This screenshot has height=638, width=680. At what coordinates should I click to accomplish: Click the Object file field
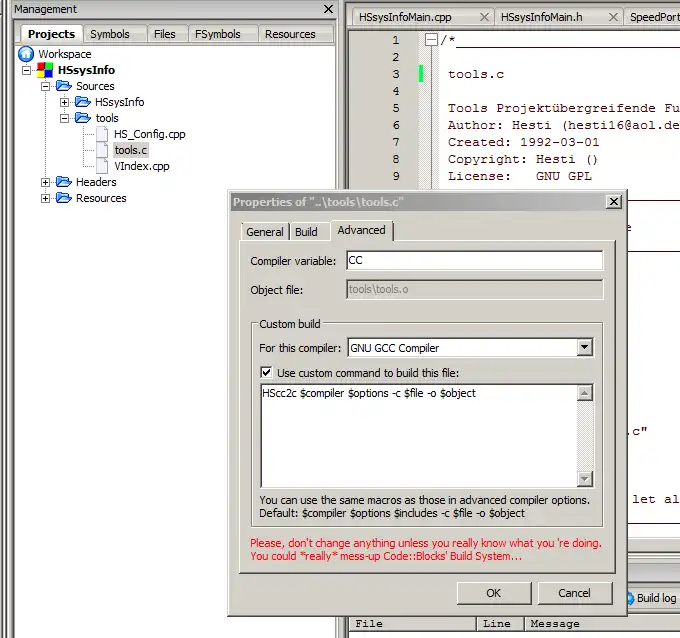click(474, 289)
